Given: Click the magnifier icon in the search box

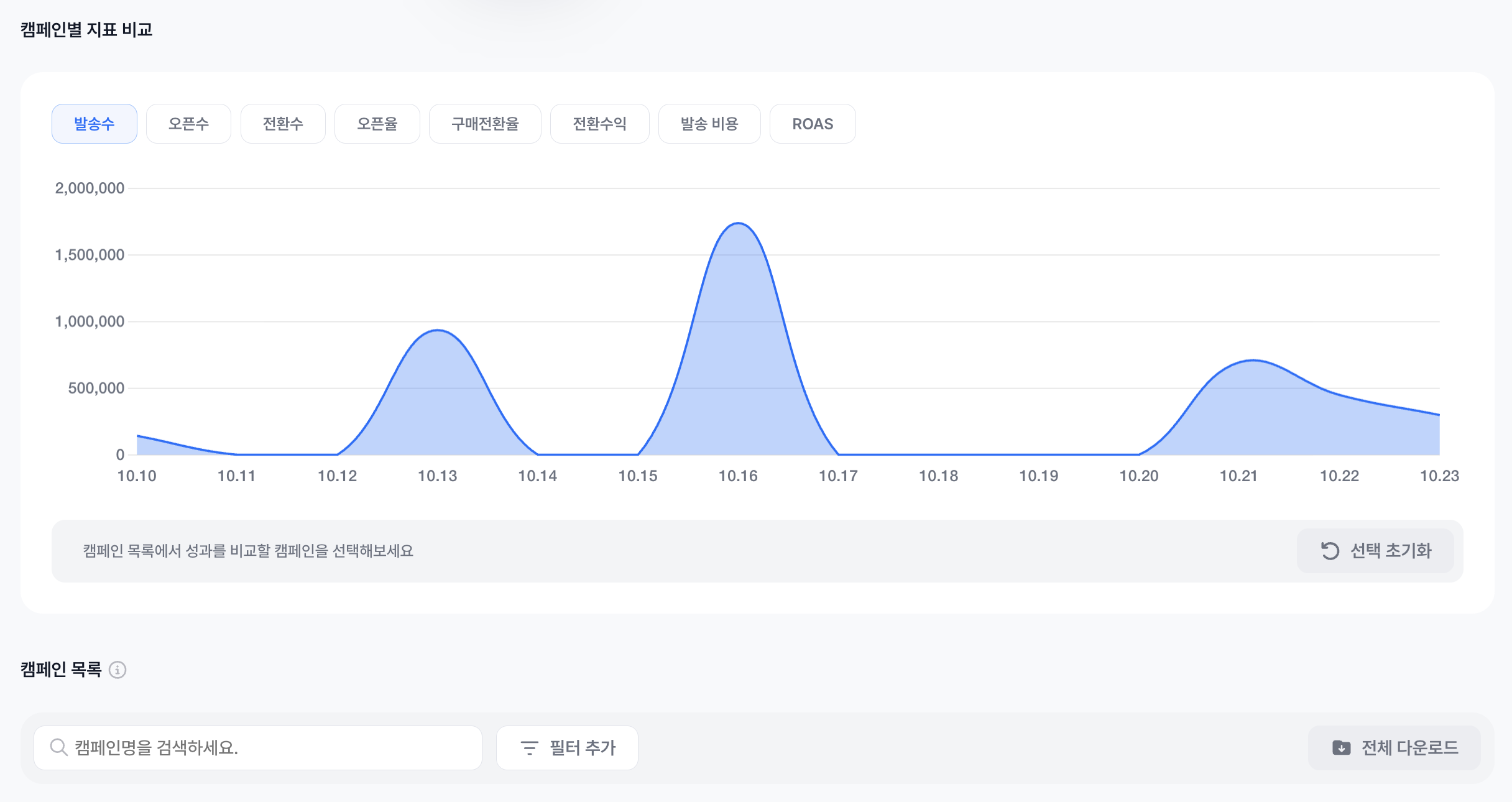Looking at the screenshot, I should pos(58,747).
